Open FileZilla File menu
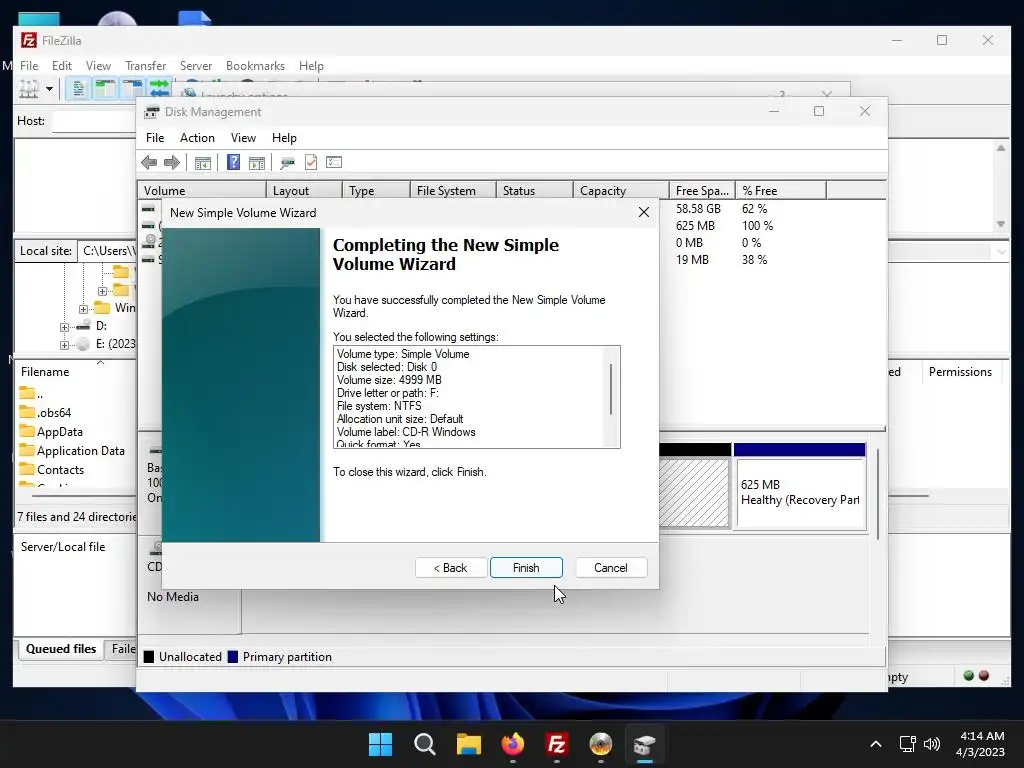Image resolution: width=1024 pixels, height=768 pixels. [x=29, y=66]
